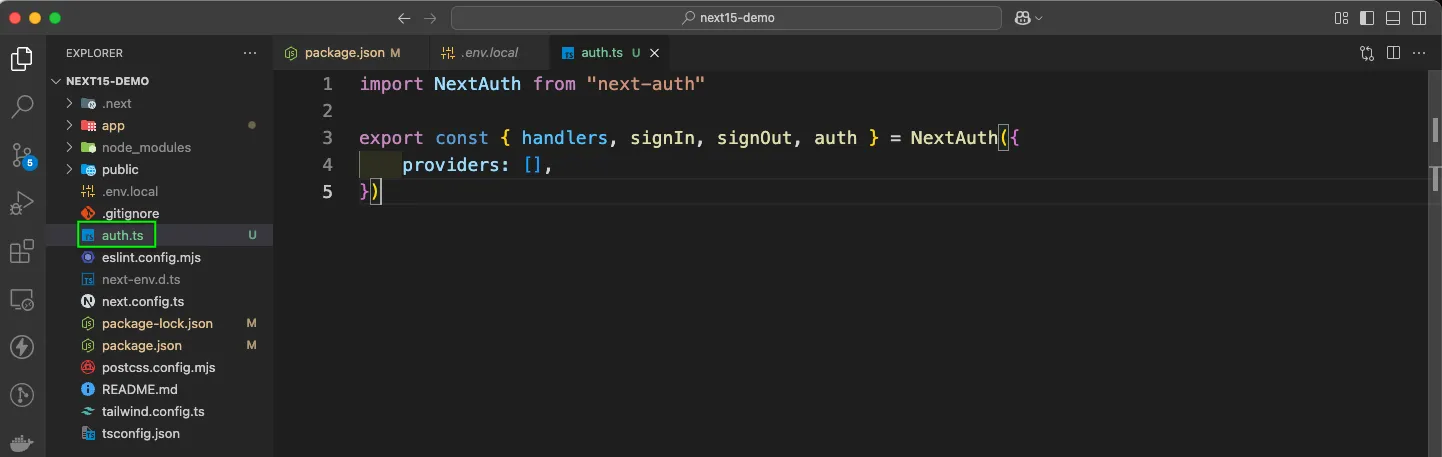This screenshot has height=457, width=1442.
Task: Close the auth.ts tab
Action: (x=655, y=53)
